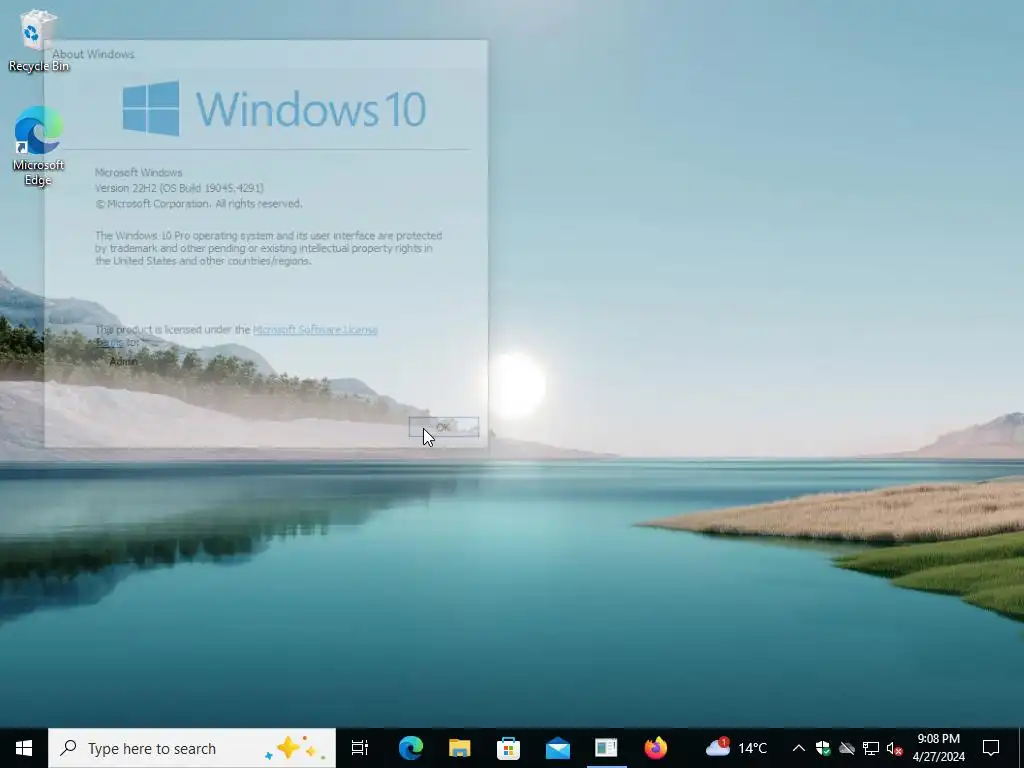
Task: Open File Explorer from the taskbar
Action: (x=460, y=748)
